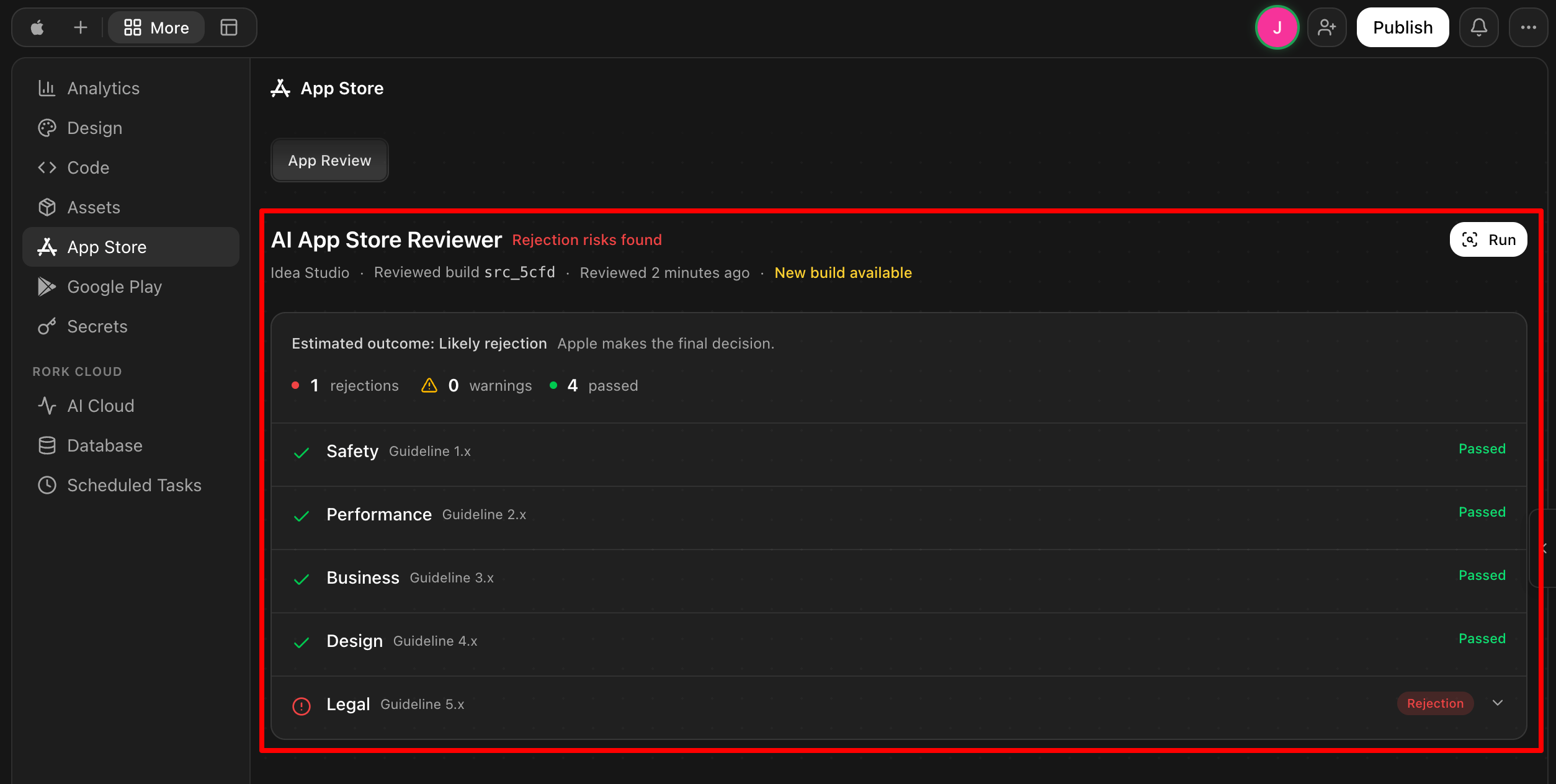The height and width of the screenshot is (784, 1556).
Task: Open AI Cloud under Rork Cloud
Action: pyautogui.click(x=131, y=406)
